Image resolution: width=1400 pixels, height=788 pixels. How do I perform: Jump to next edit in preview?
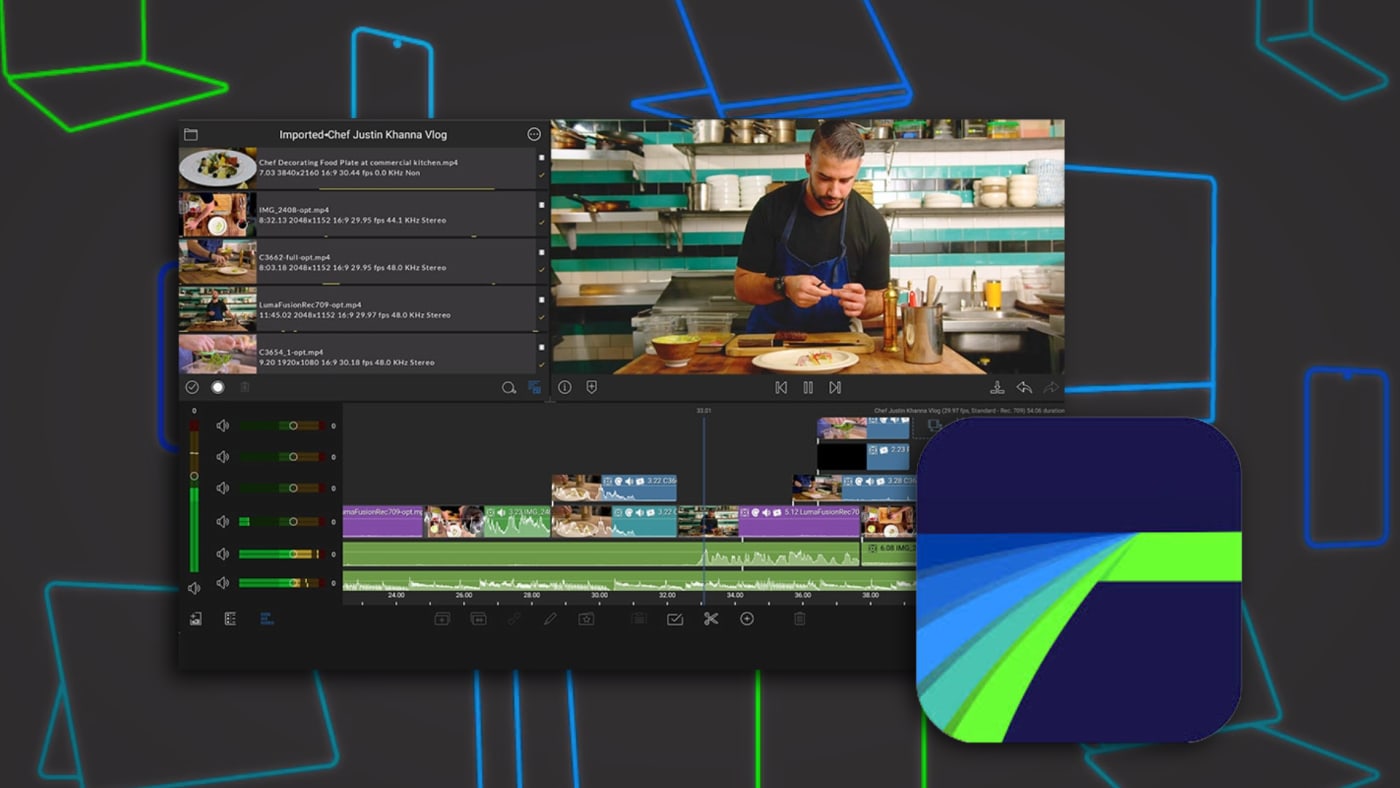click(835, 387)
